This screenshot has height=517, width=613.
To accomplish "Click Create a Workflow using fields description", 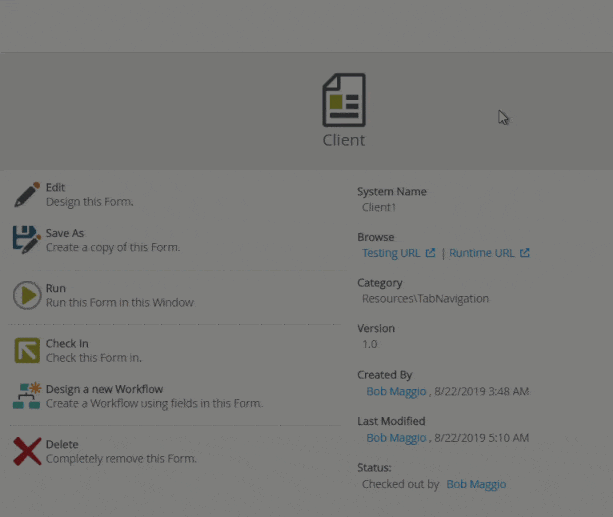I will pos(154,404).
